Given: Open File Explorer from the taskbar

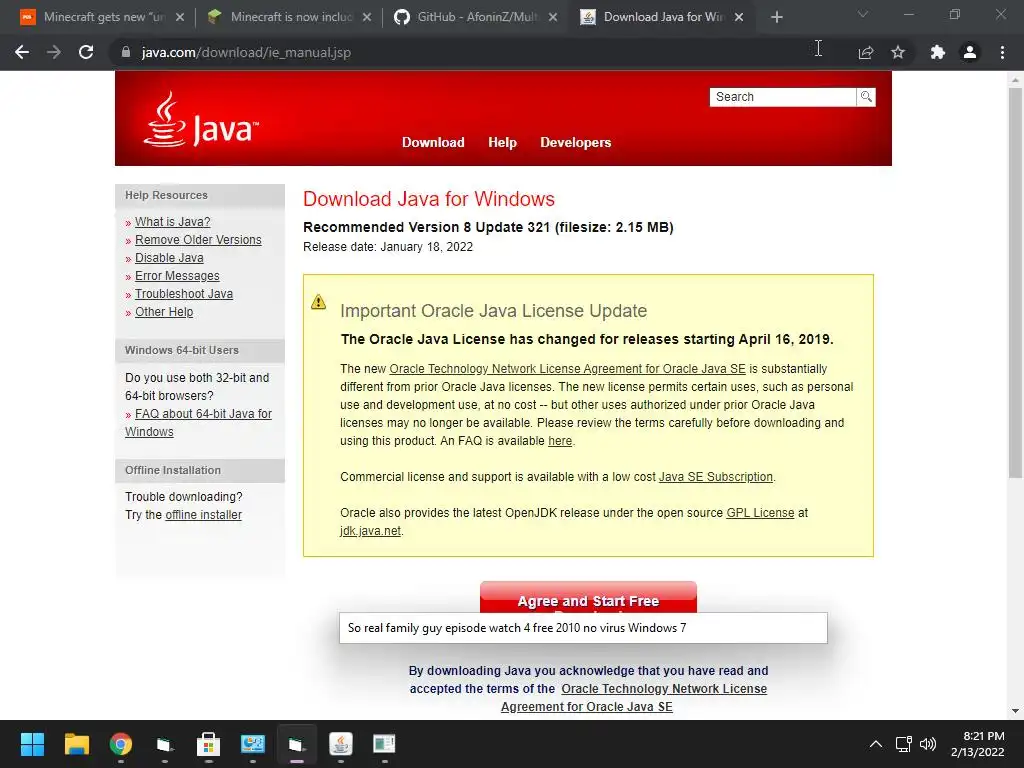Looking at the screenshot, I should pyautogui.click(x=76, y=744).
